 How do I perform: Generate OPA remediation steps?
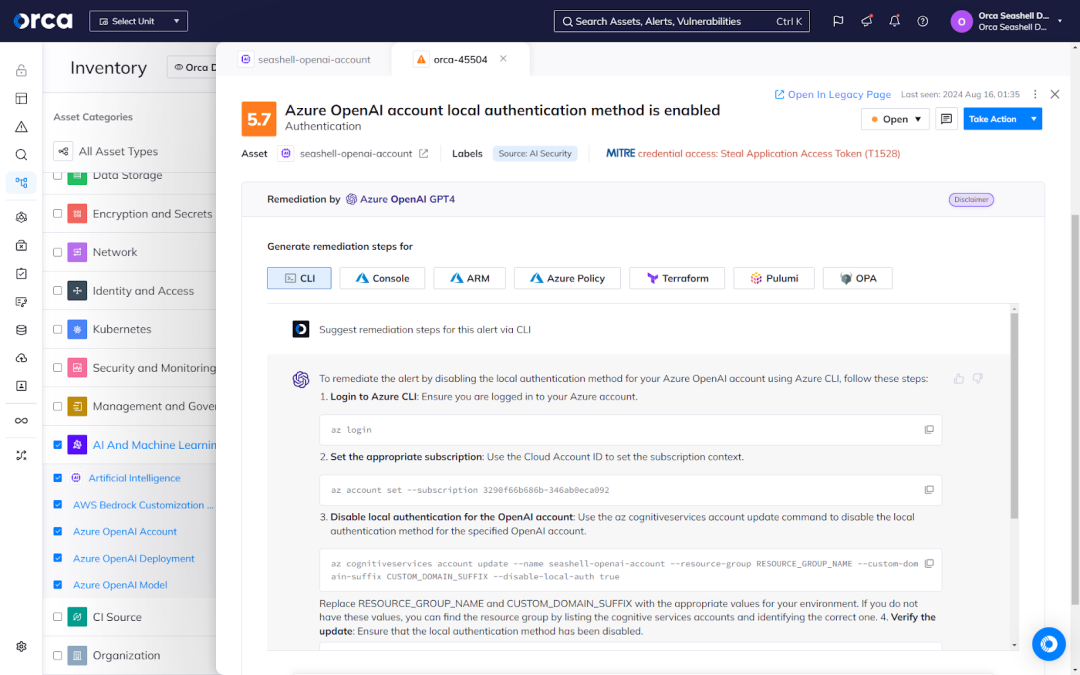tap(858, 278)
